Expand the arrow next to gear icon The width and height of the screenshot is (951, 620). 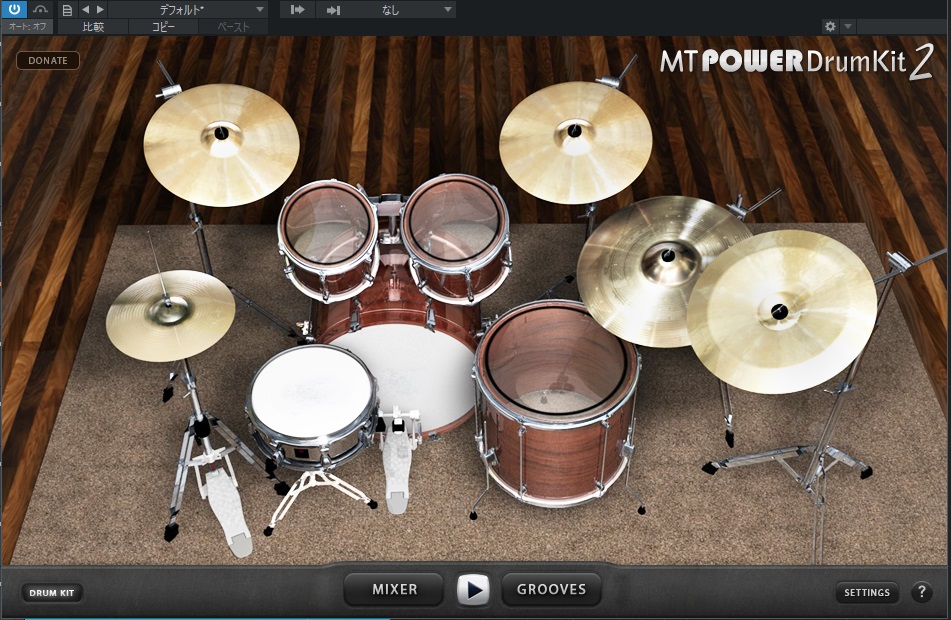pyautogui.click(x=849, y=27)
